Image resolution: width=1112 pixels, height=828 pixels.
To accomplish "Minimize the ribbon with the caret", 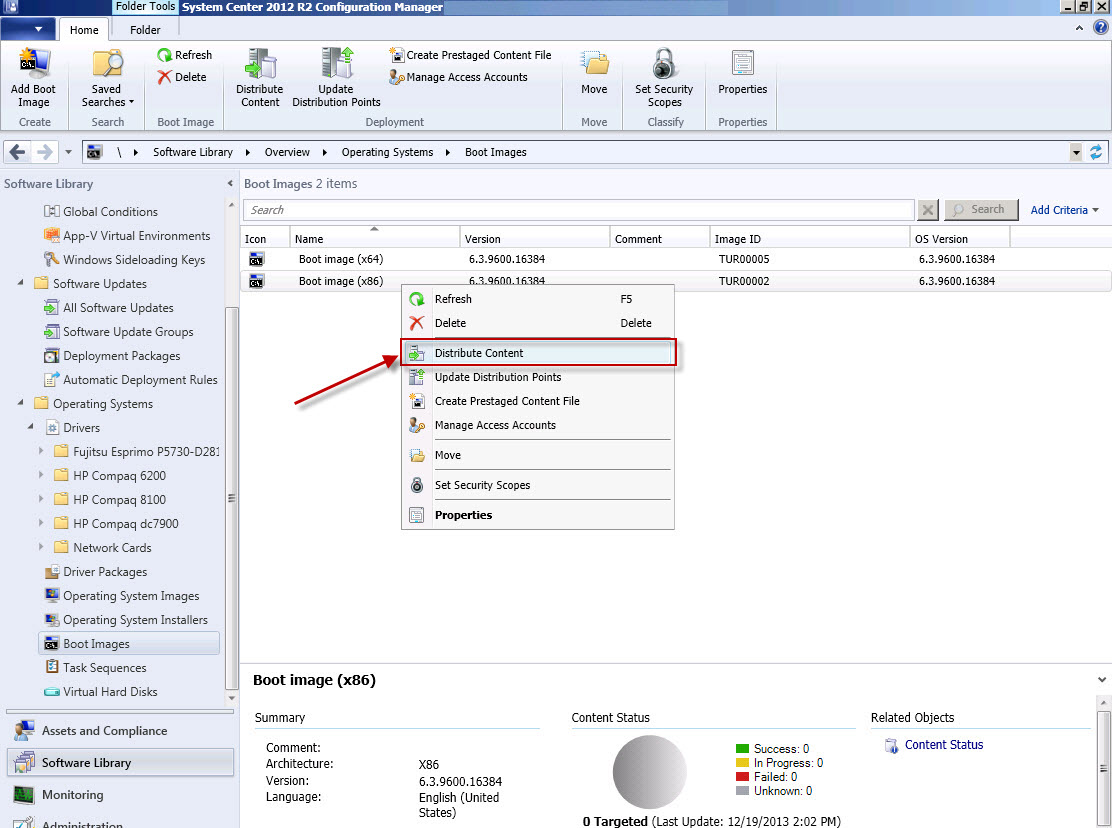I will (1079, 28).
